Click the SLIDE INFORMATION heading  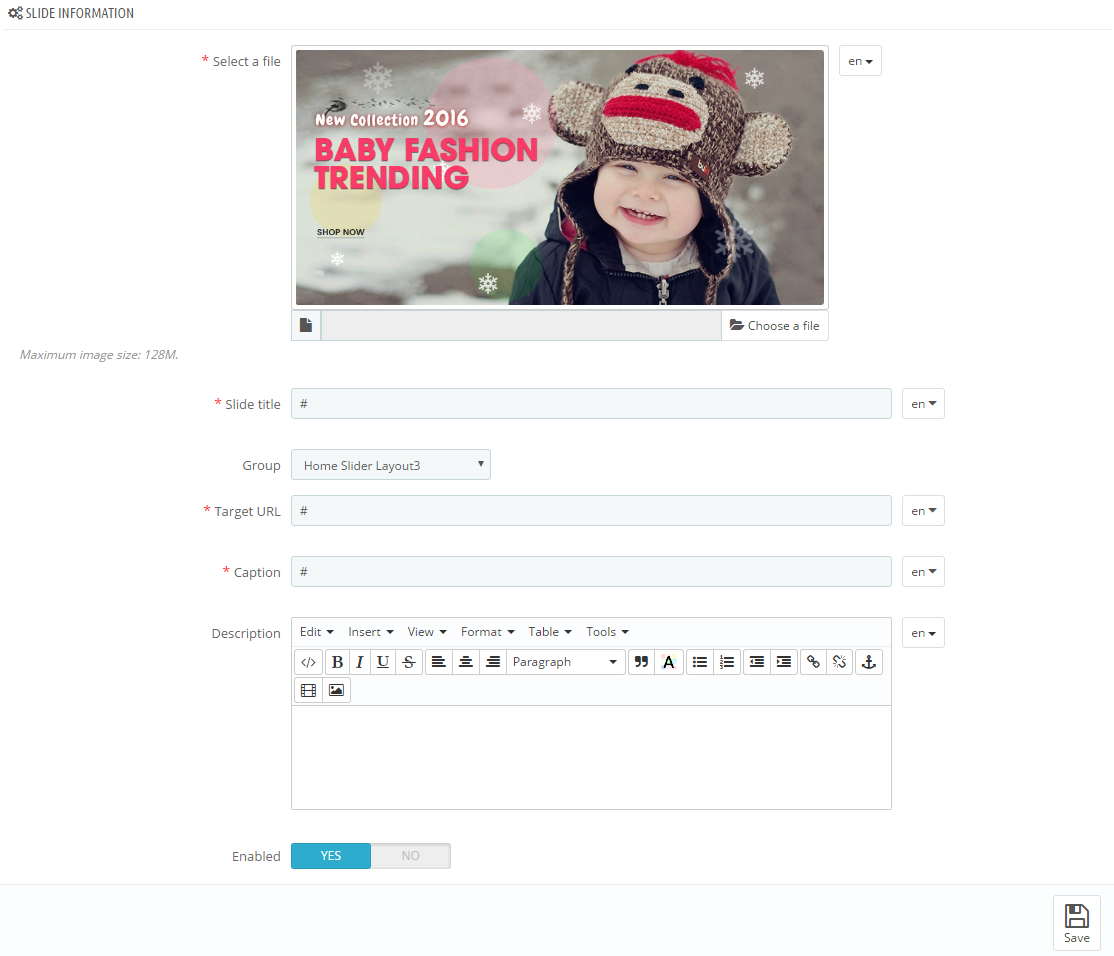pos(80,13)
